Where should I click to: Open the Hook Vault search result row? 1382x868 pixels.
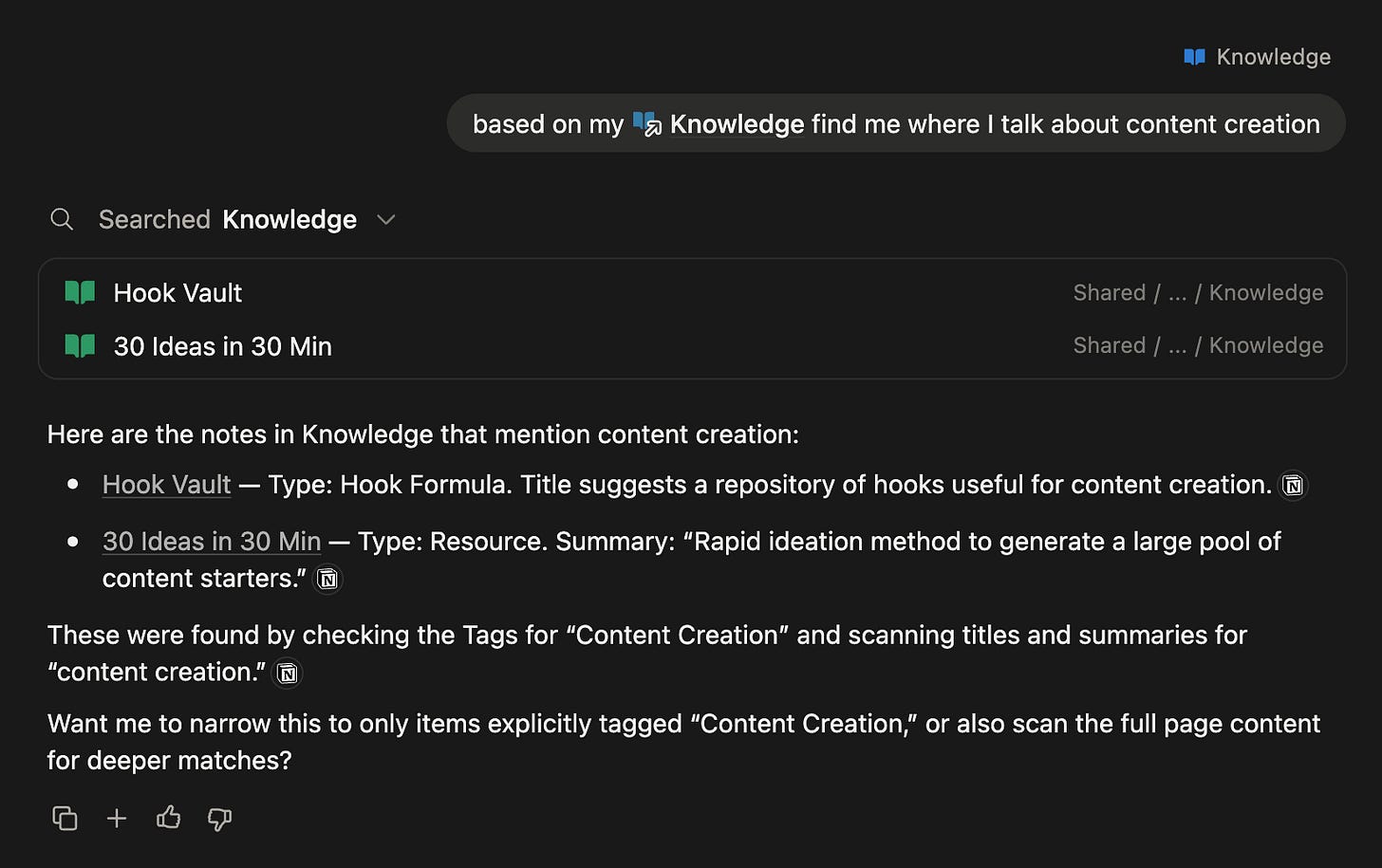click(693, 292)
